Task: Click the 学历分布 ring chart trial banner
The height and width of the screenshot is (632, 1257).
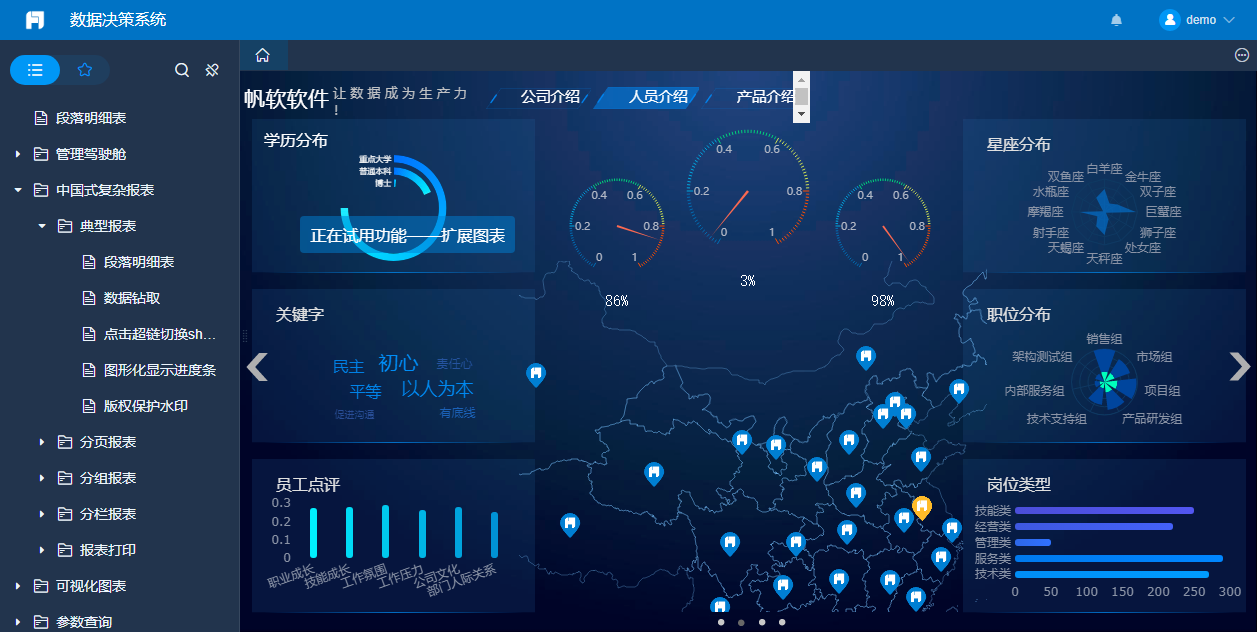Action: (x=407, y=235)
